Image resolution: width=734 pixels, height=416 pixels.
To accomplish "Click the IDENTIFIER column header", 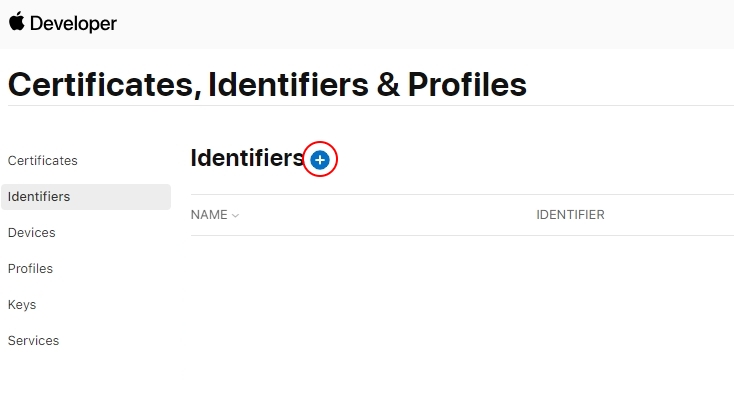I will pos(570,215).
